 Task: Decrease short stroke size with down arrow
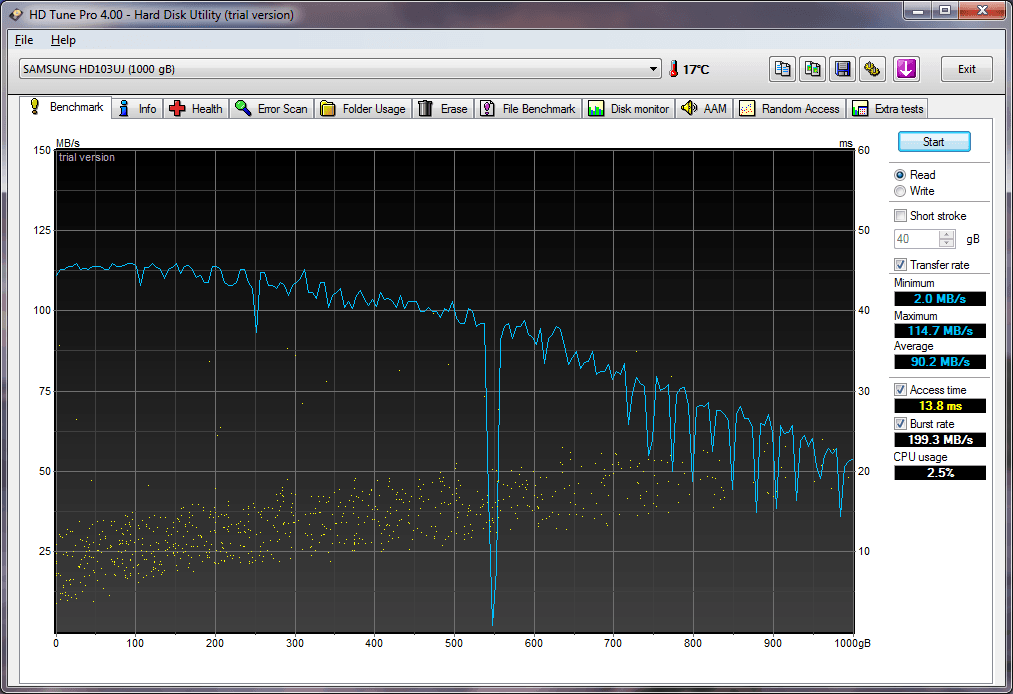pyautogui.click(x=946, y=244)
